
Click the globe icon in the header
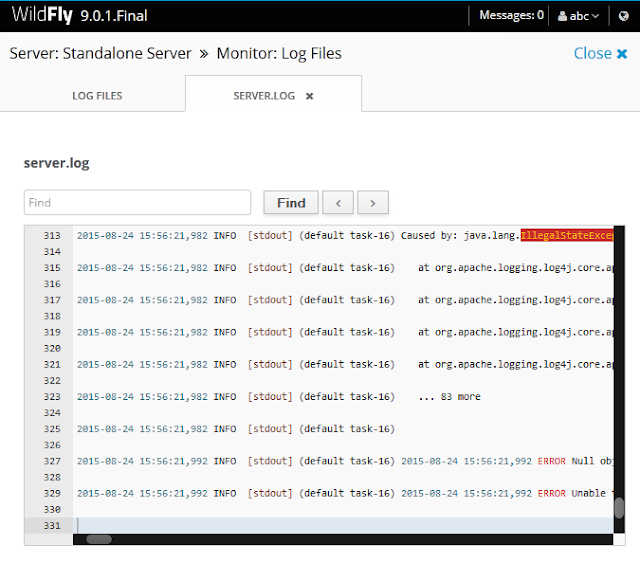[623, 16]
